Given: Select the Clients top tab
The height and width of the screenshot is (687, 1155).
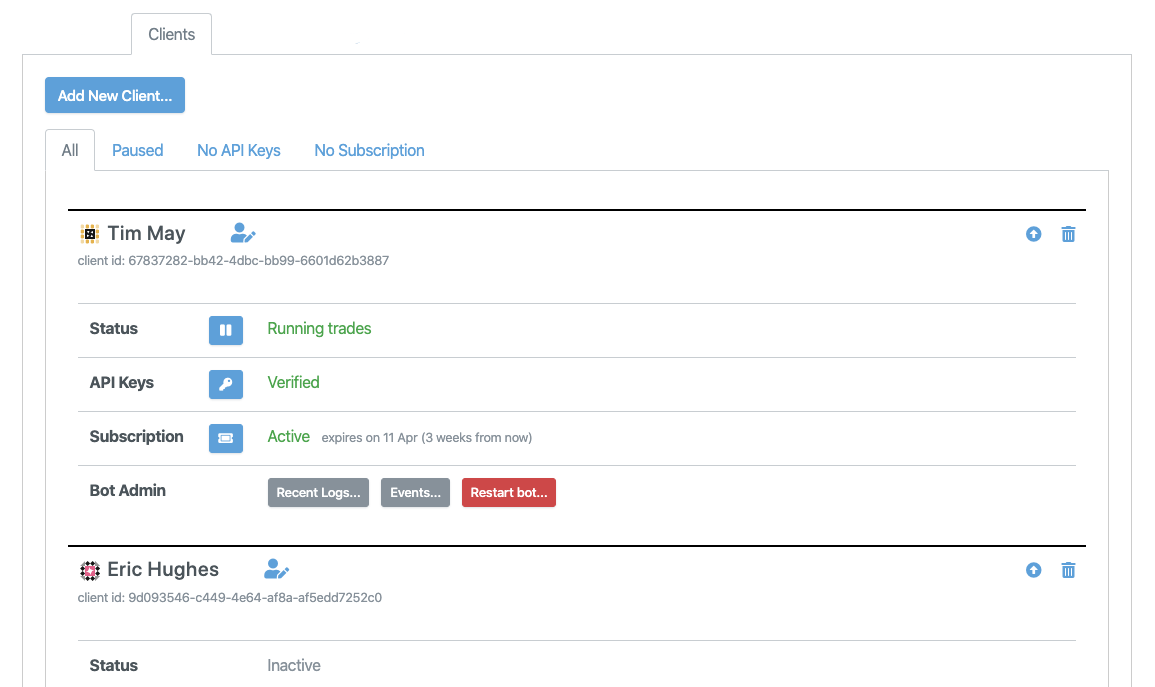Looking at the screenshot, I should (171, 34).
